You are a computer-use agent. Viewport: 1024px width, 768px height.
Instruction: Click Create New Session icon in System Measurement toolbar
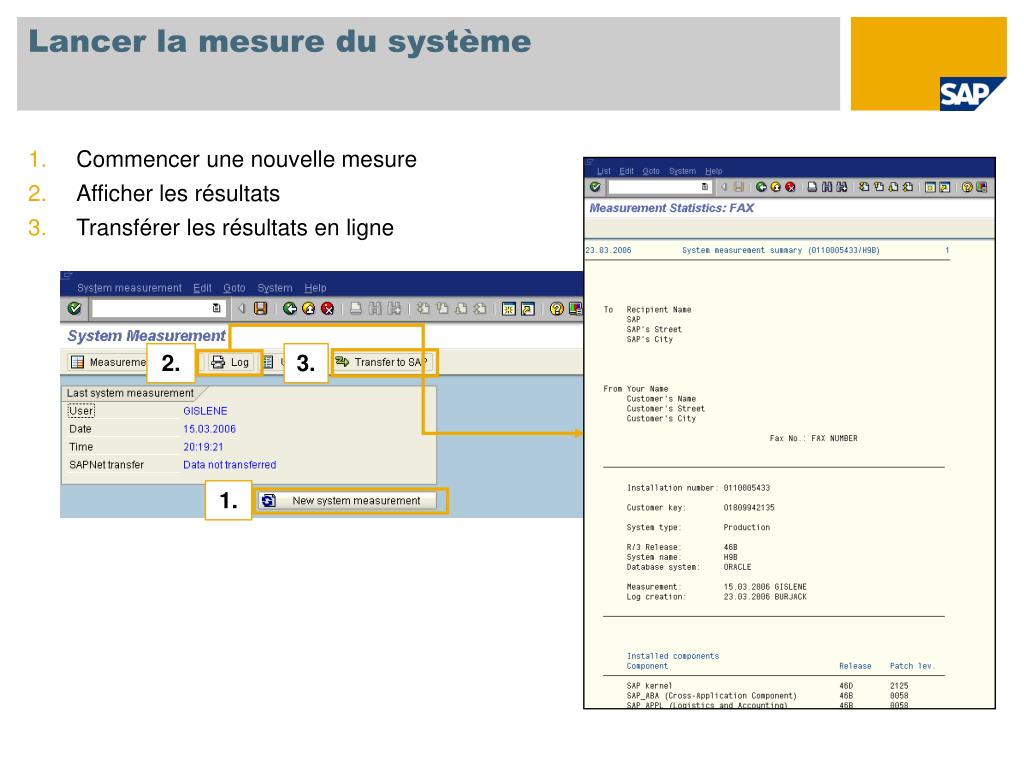(x=509, y=308)
